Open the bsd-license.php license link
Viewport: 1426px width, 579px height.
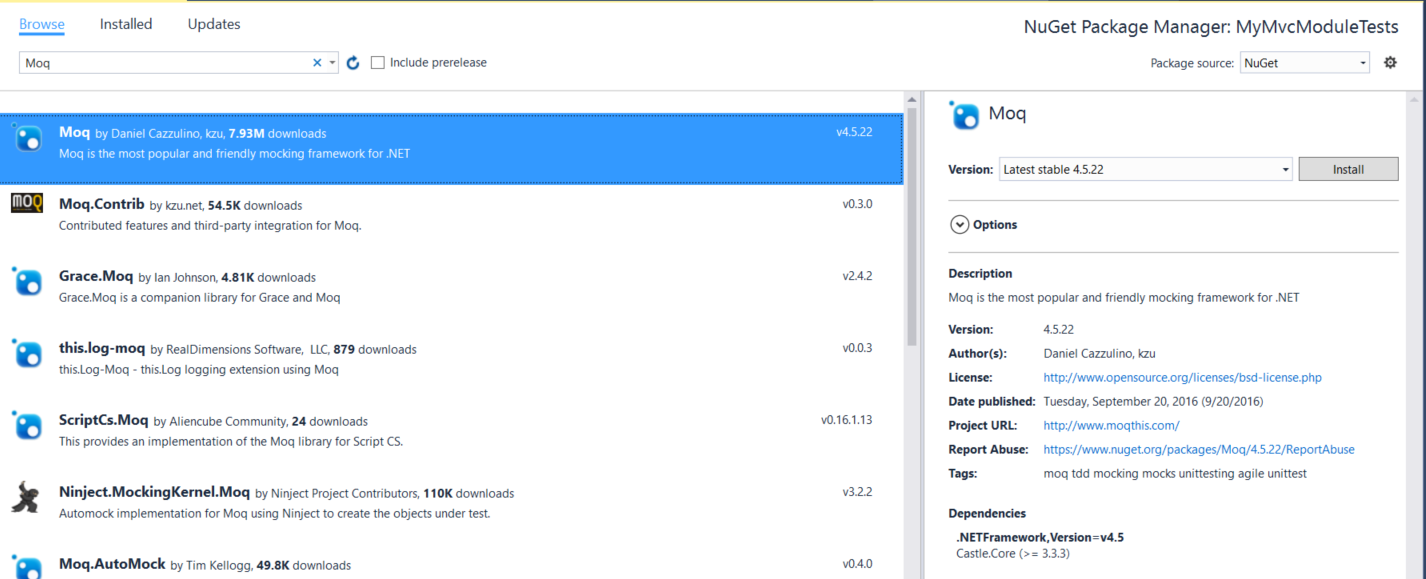point(1182,378)
